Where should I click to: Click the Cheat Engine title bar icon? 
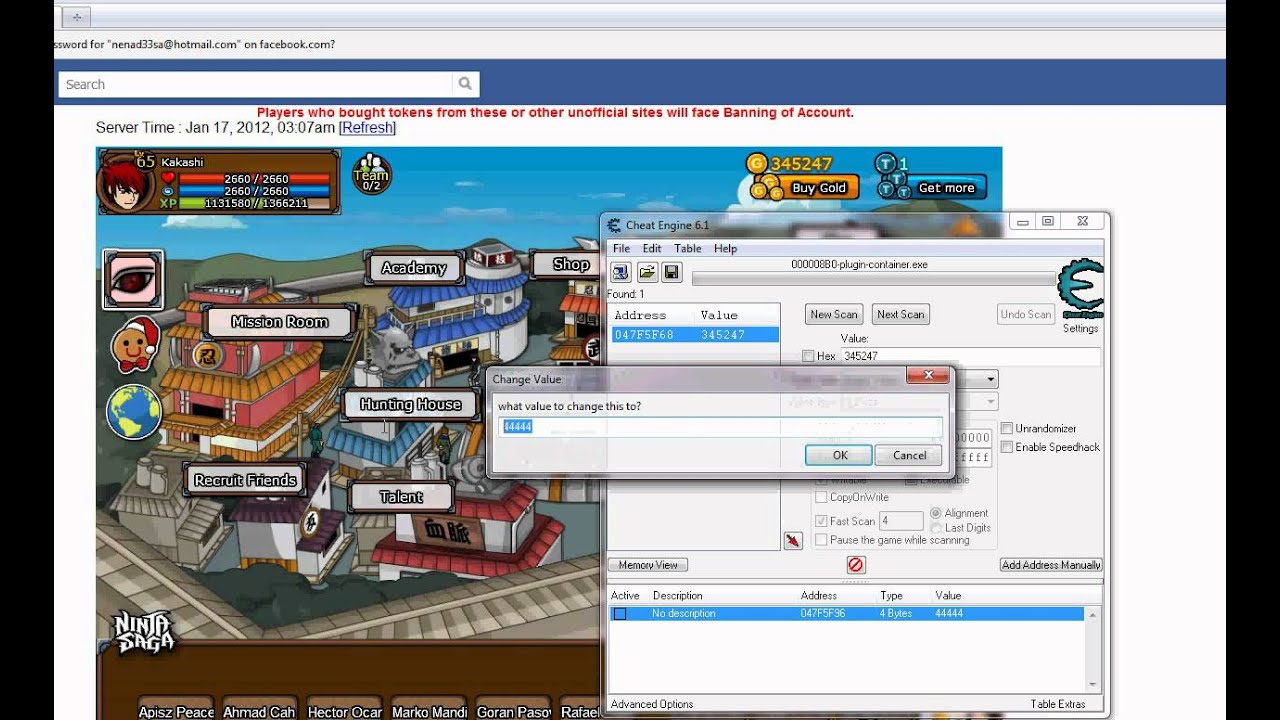pos(614,225)
